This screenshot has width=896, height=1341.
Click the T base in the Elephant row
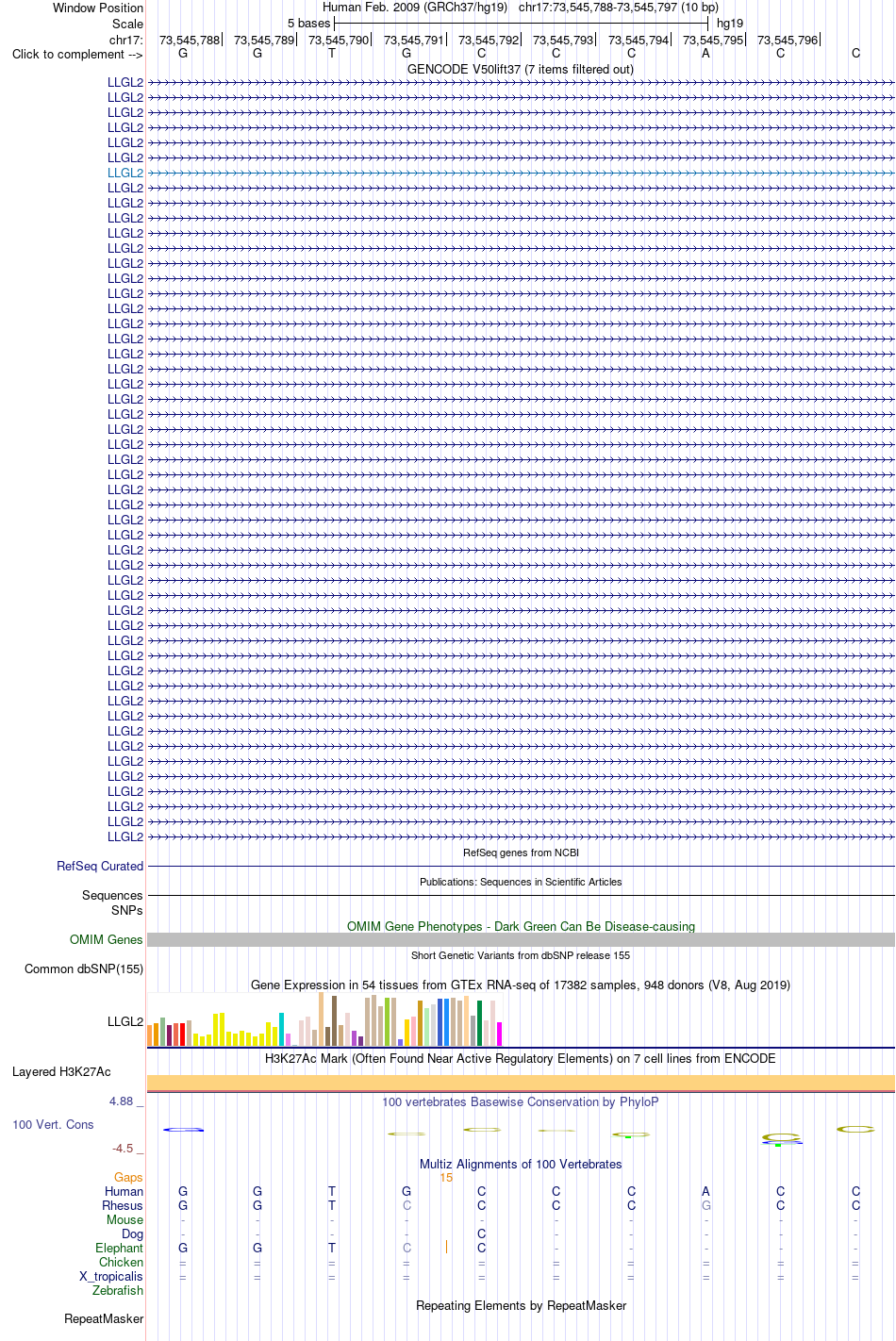tap(332, 1248)
